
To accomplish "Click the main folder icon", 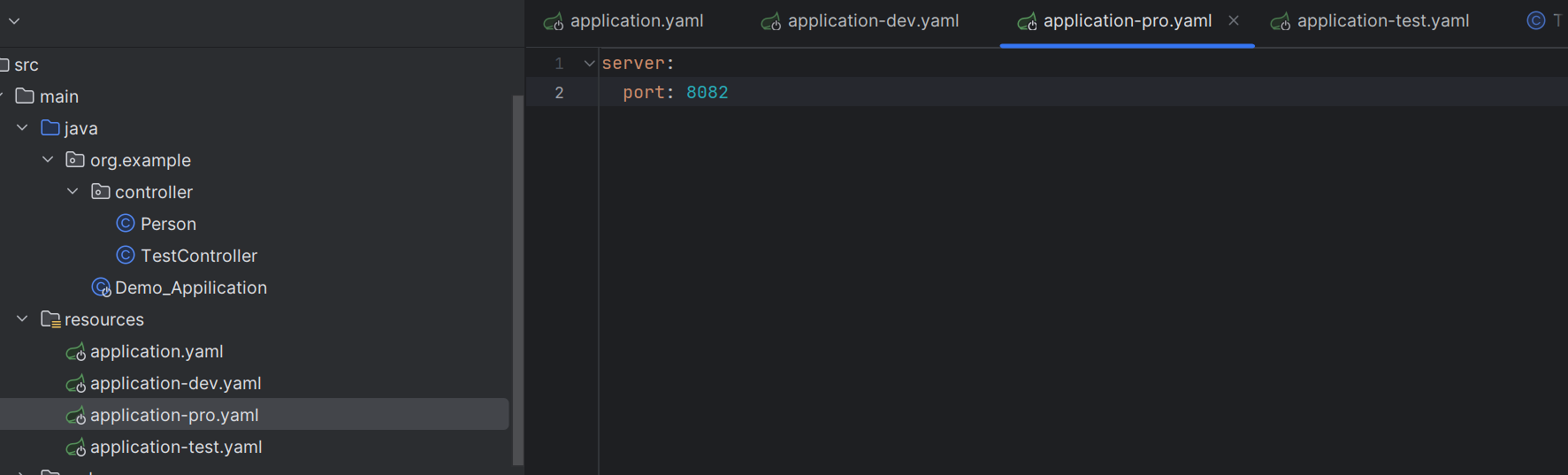I will tap(25, 96).
